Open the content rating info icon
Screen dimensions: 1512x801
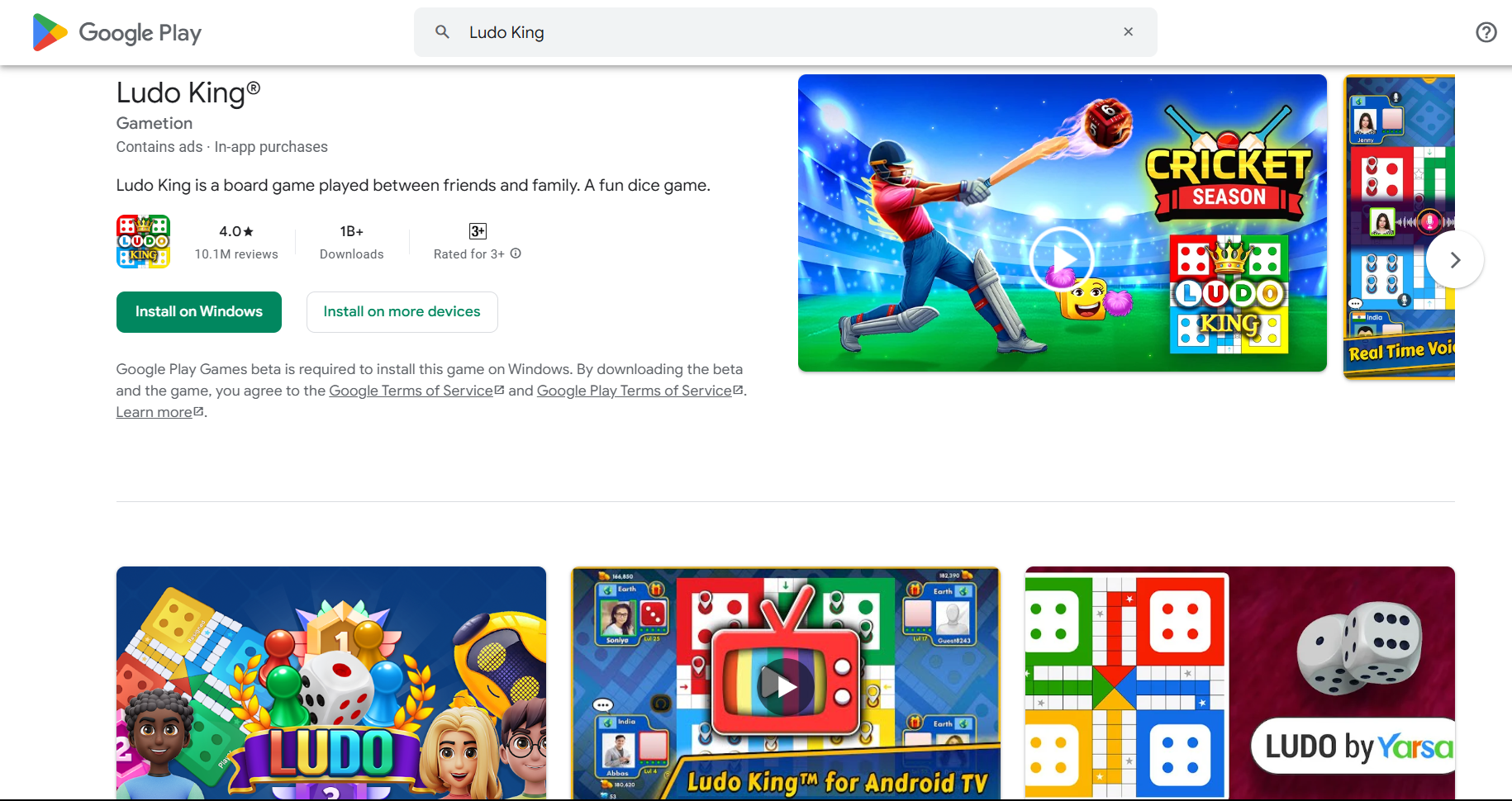click(x=516, y=254)
